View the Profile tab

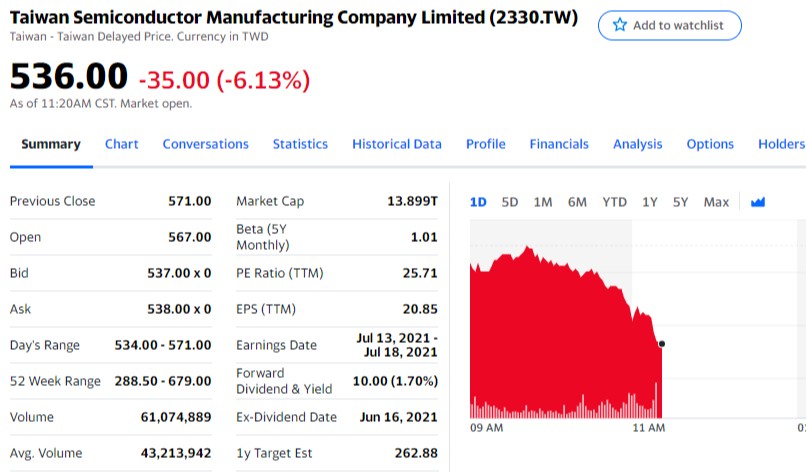coord(485,144)
